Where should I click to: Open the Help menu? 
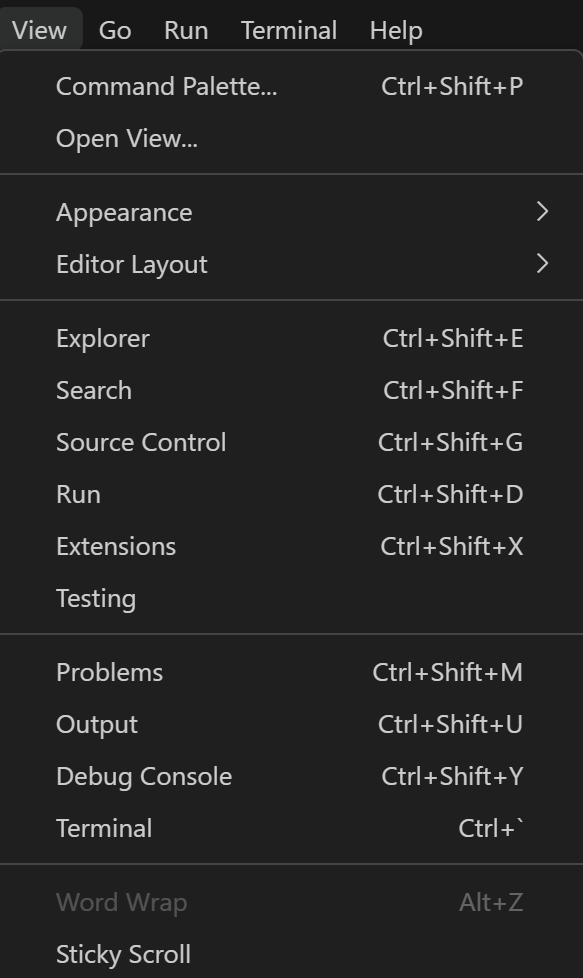tap(395, 29)
